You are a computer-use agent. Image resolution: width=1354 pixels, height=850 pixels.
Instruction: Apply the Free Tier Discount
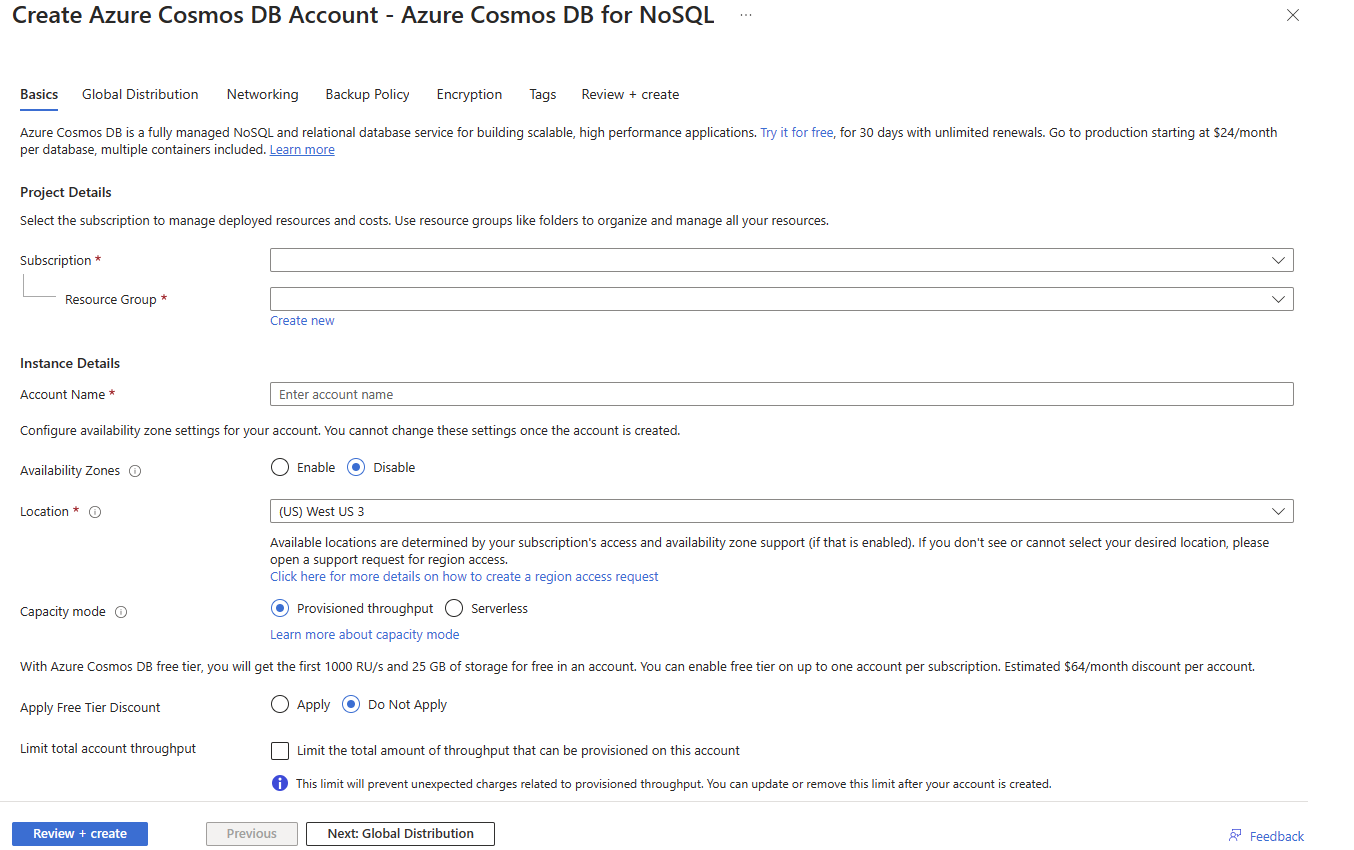[279, 704]
